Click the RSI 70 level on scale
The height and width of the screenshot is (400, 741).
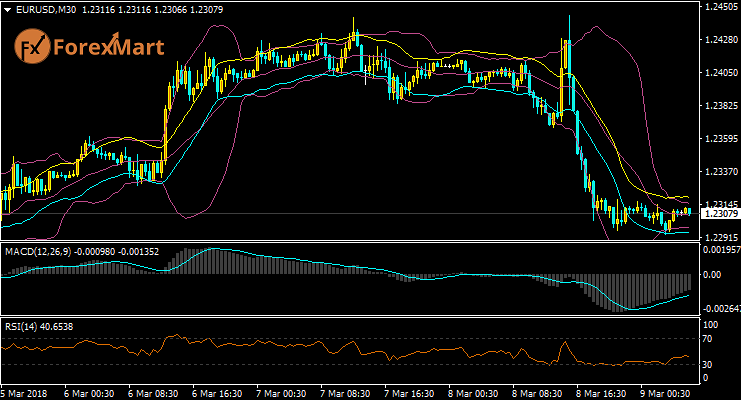708,340
